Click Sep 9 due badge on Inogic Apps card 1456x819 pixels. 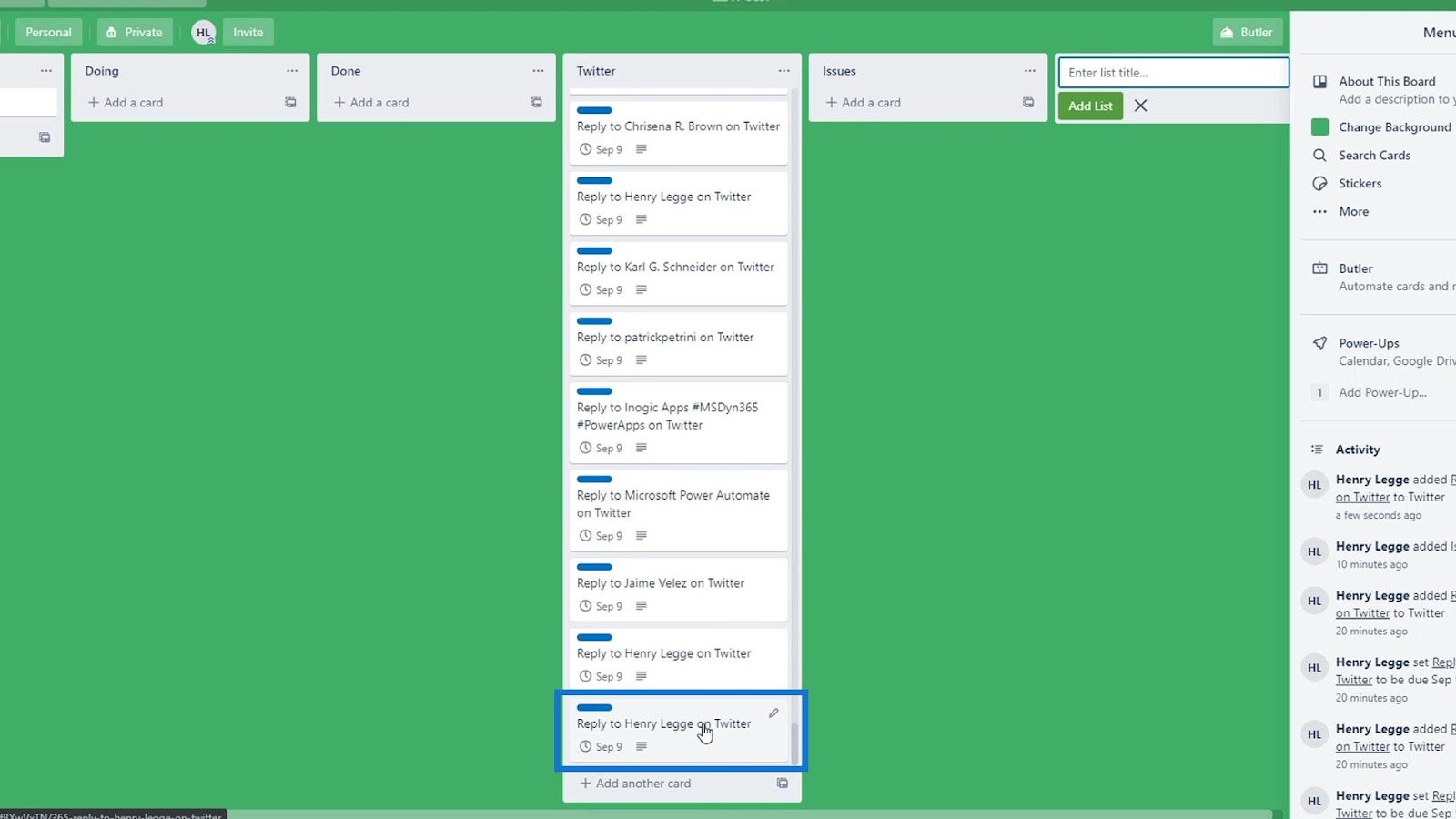602,448
